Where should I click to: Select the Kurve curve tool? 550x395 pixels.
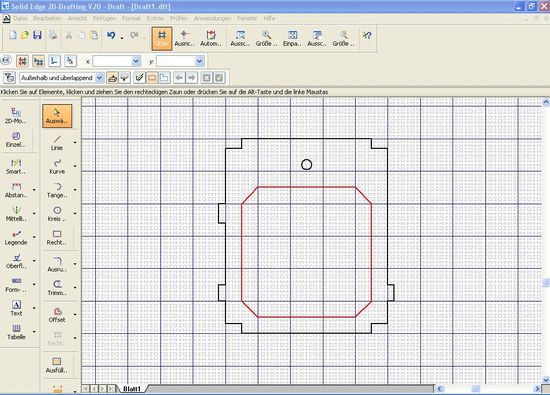tap(57, 167)
